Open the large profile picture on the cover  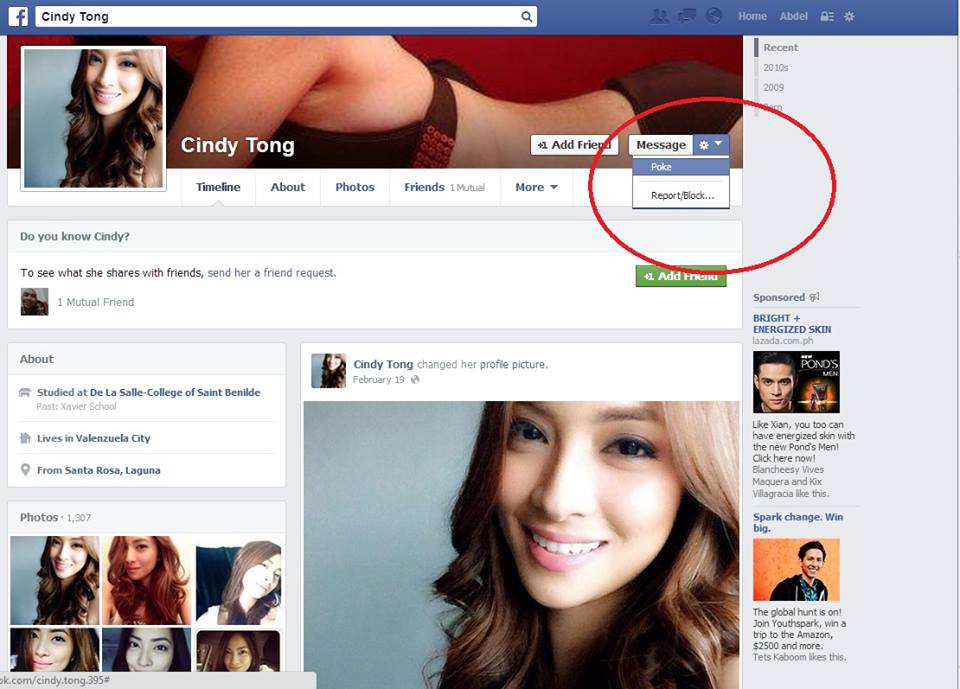(x=94, y=118)
